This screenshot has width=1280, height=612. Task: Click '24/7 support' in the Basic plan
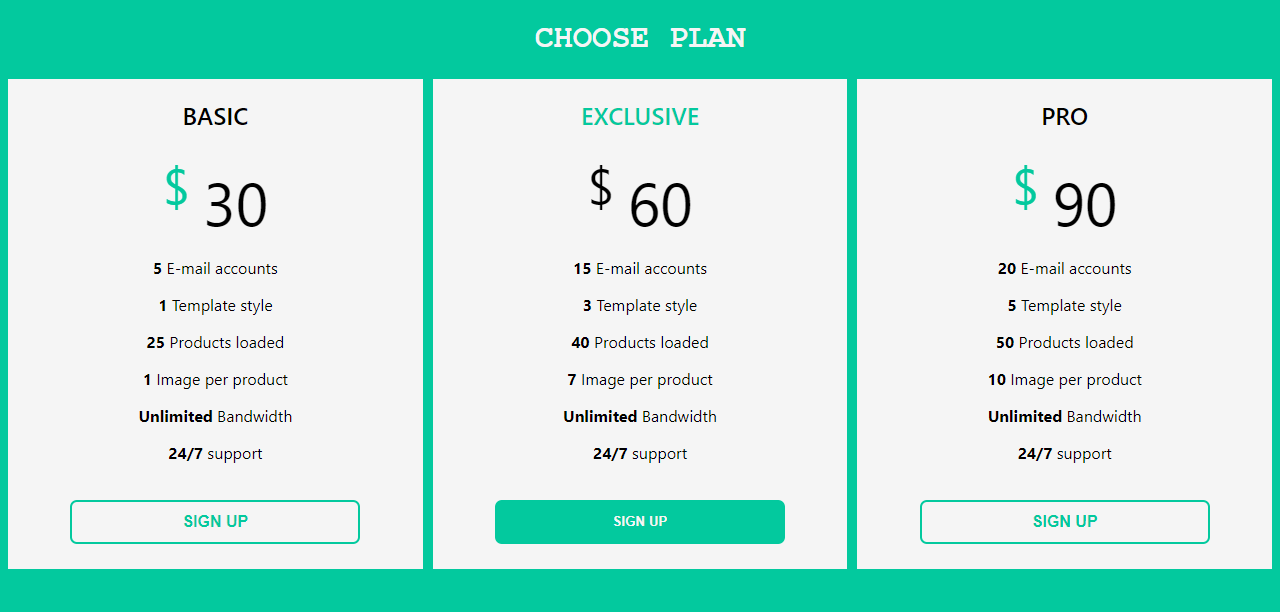(215, 453)
